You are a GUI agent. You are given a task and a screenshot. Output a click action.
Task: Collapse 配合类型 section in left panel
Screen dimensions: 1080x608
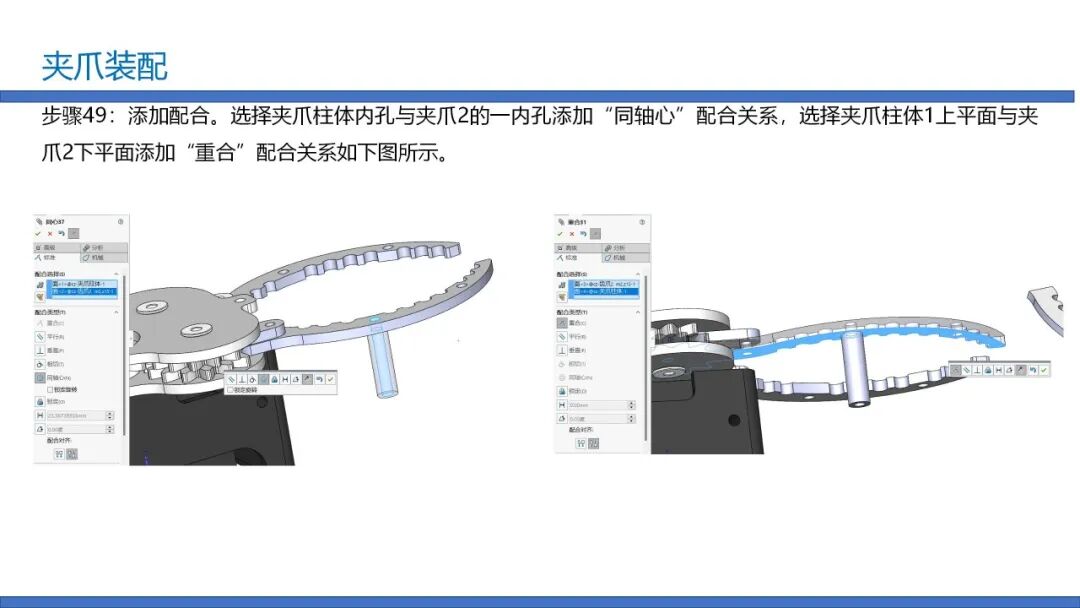pos(116,312)
